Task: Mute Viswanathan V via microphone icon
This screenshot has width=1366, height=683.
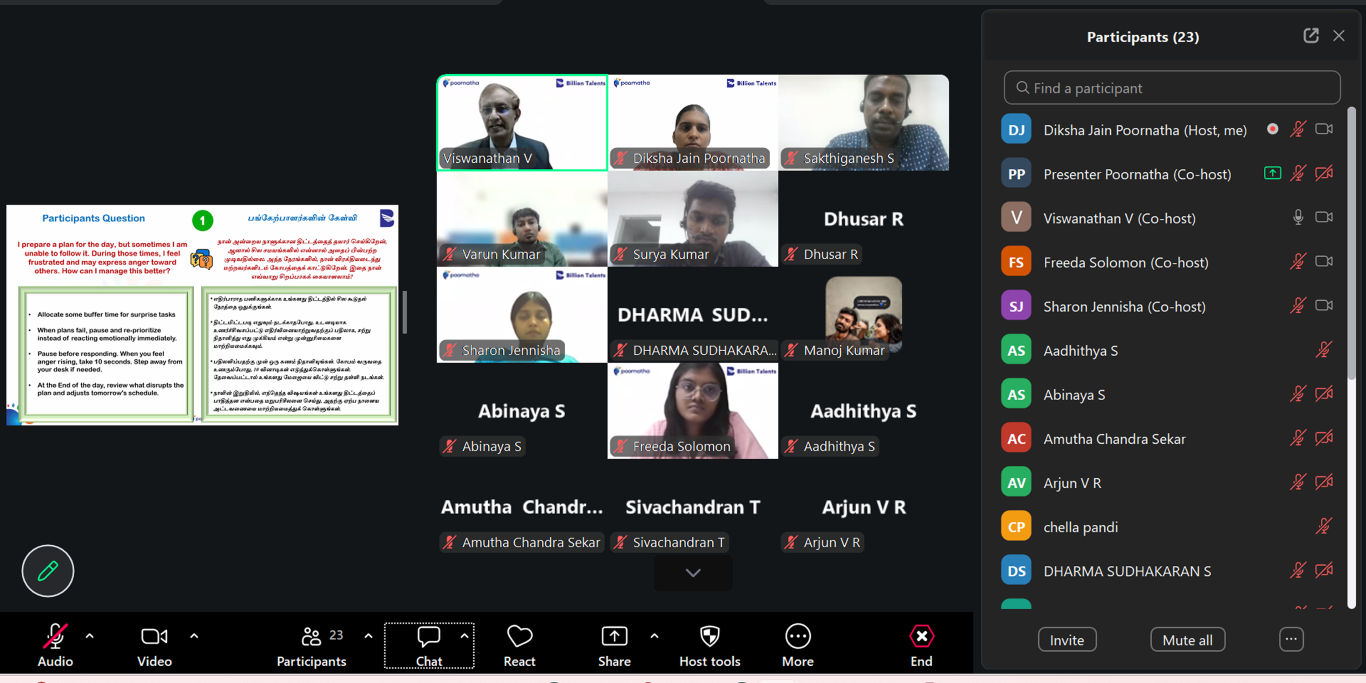Action: pyautogui.click(x=1298, y=218)
